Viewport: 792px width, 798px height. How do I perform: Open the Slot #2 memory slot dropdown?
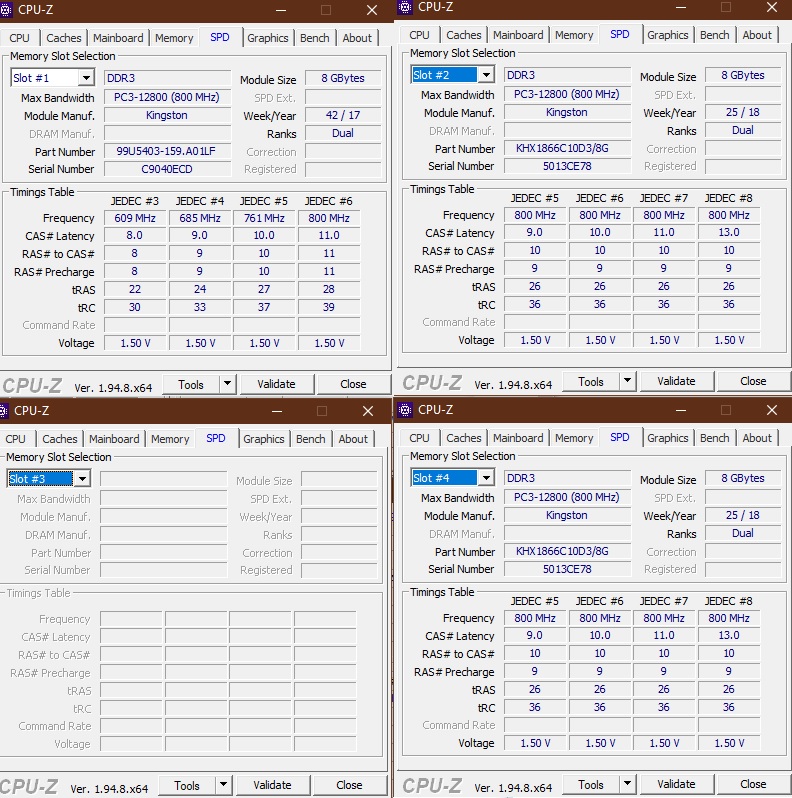pyautogui.click(x=486, y=75)
